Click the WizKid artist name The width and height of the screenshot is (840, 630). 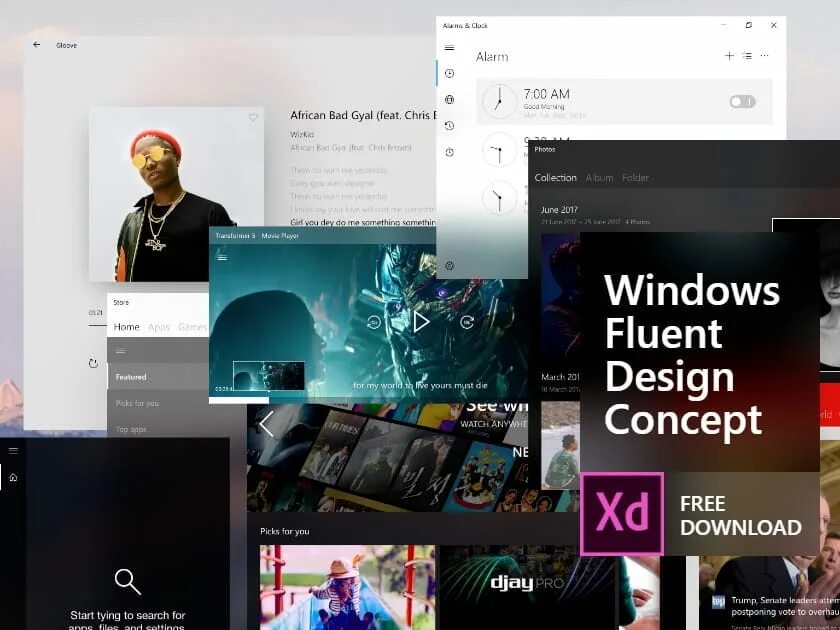[302, 134]
